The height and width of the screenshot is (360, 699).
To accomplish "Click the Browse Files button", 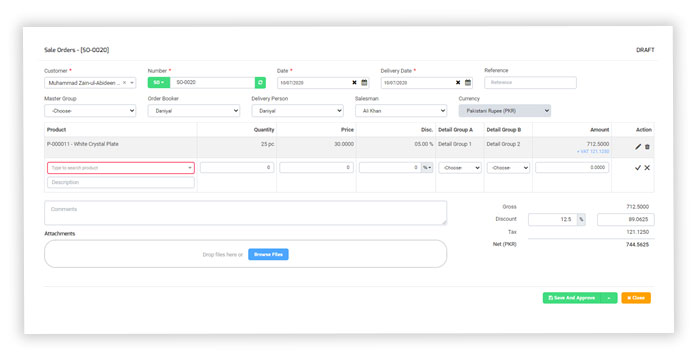I will 268,254.
